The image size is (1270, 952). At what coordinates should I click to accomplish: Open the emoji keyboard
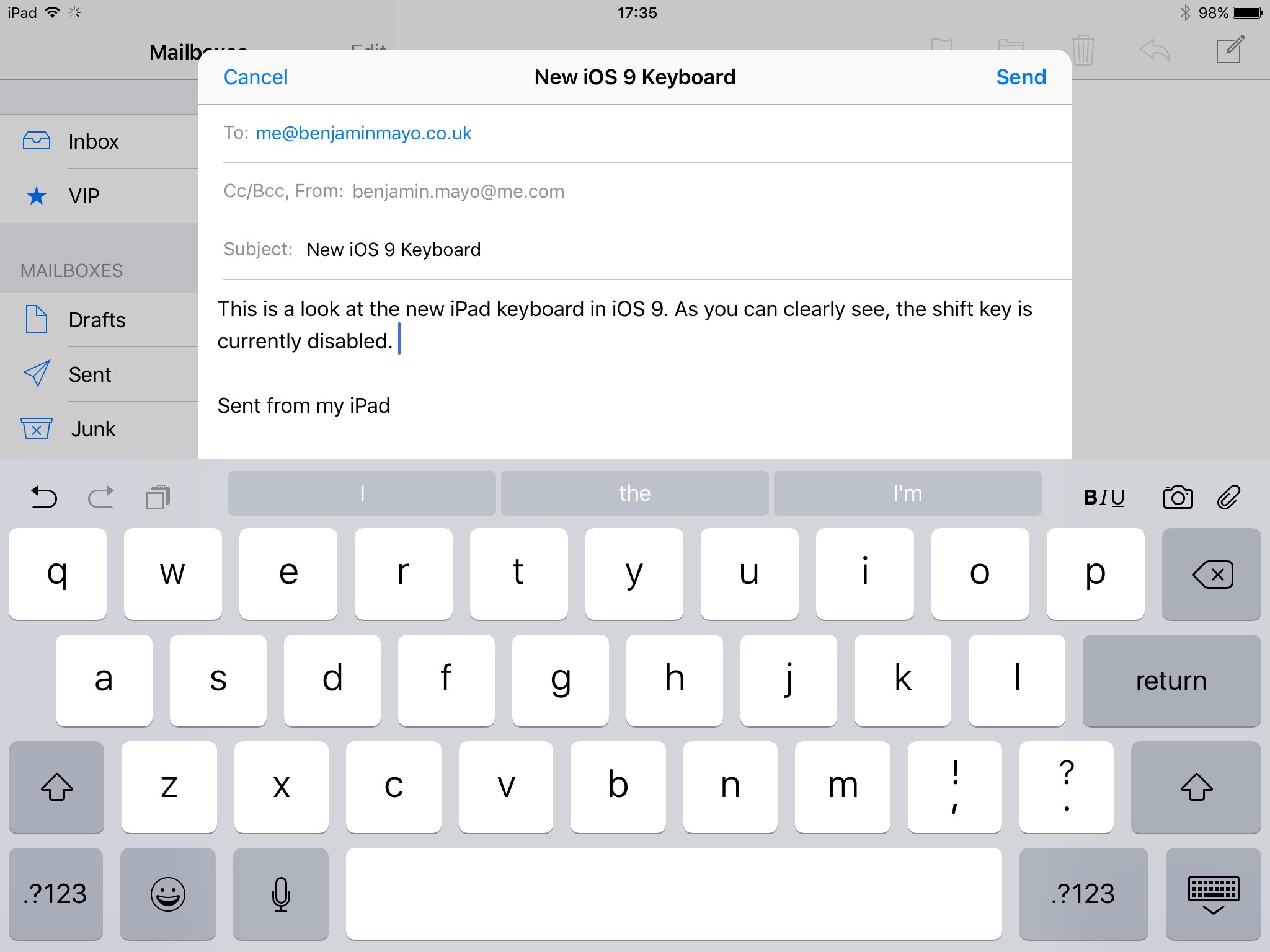pyautogui.click(x=168, y=894)
